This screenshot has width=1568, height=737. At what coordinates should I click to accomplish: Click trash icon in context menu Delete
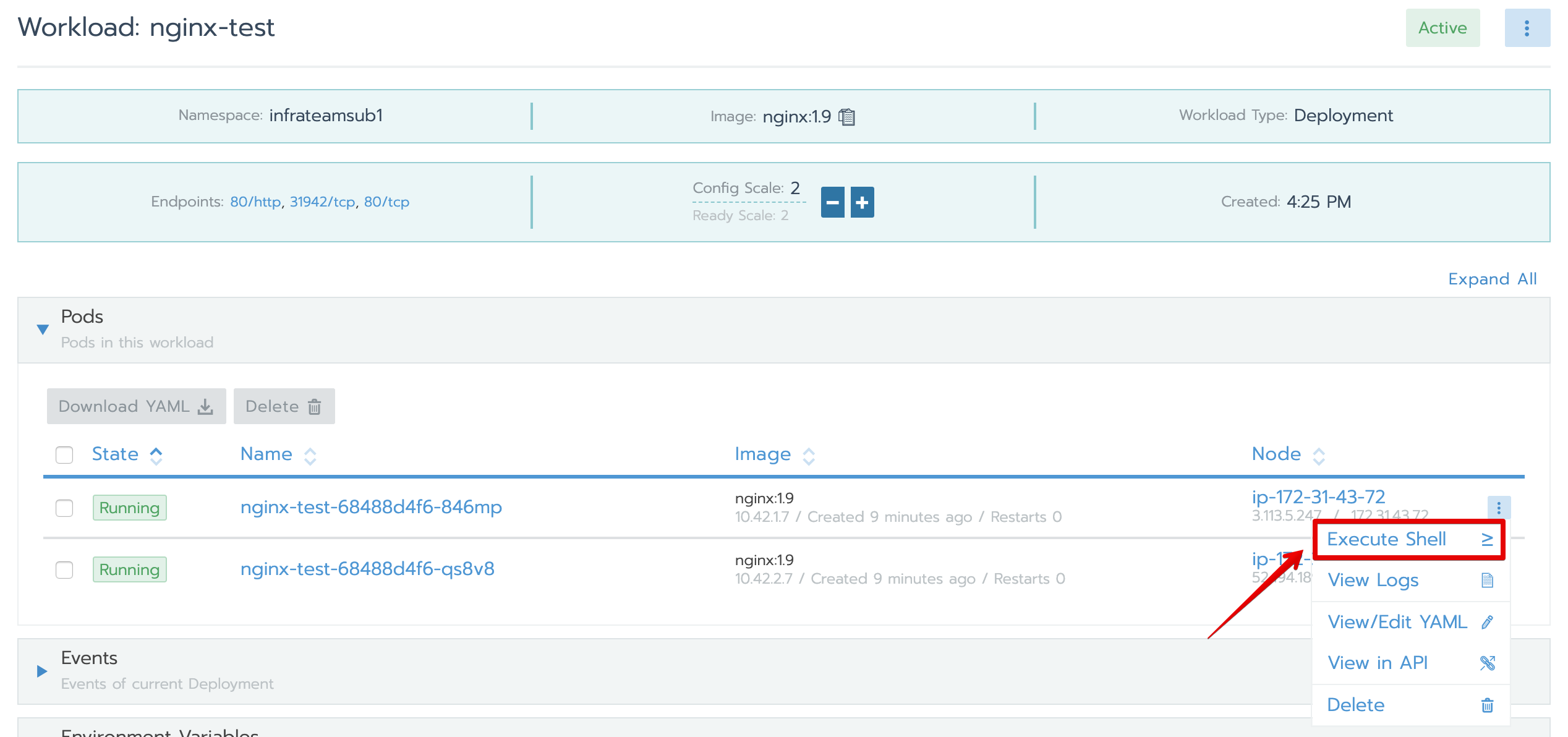[x=1487, y=705]
